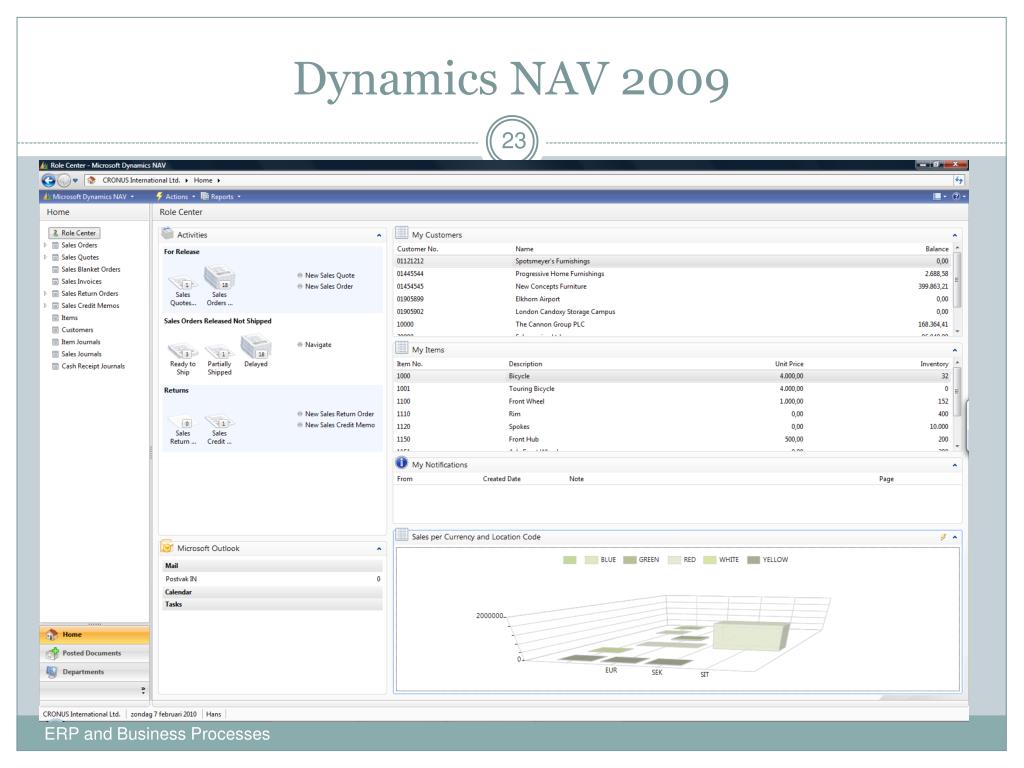Click the My Customers list icon
This screenshot has height=768, width=1024.
click(x=402, y=233)
